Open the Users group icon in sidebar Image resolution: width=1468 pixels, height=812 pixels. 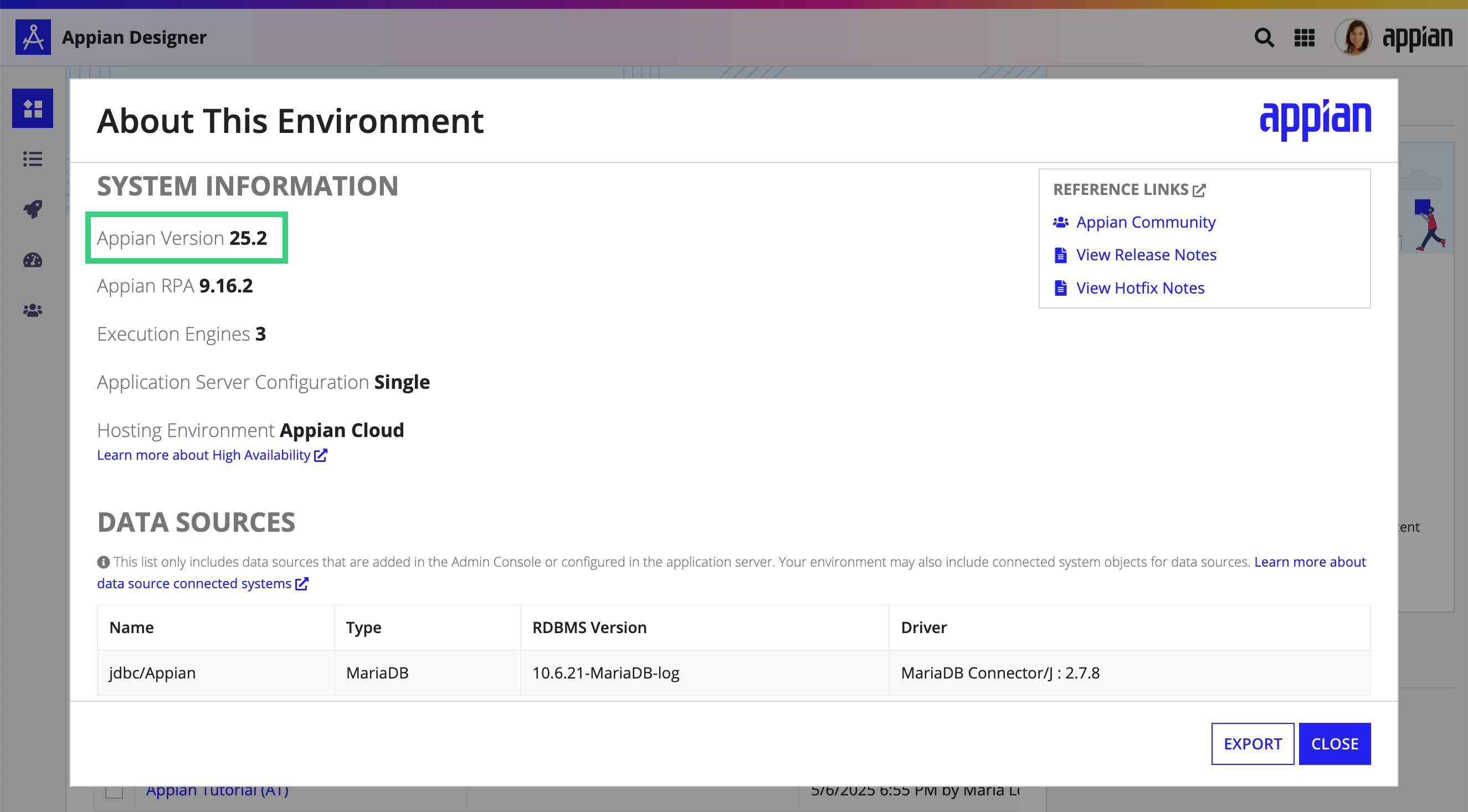pyautogui.click(x=33, y=311)
